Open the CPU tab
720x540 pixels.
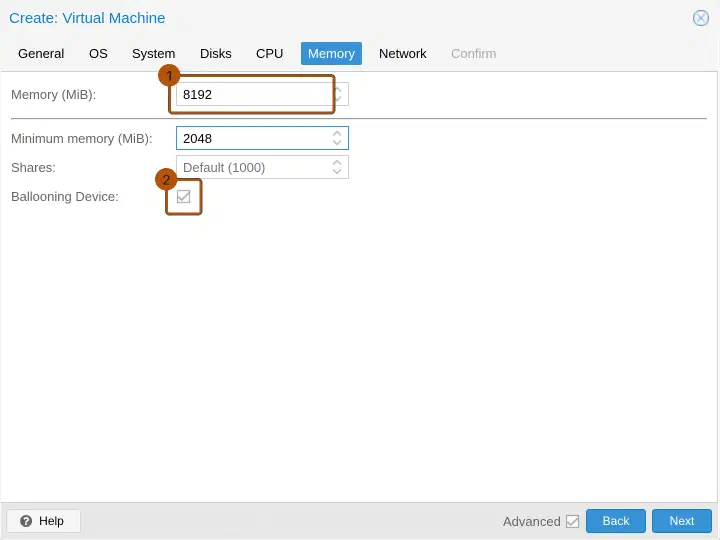point(269,54)
